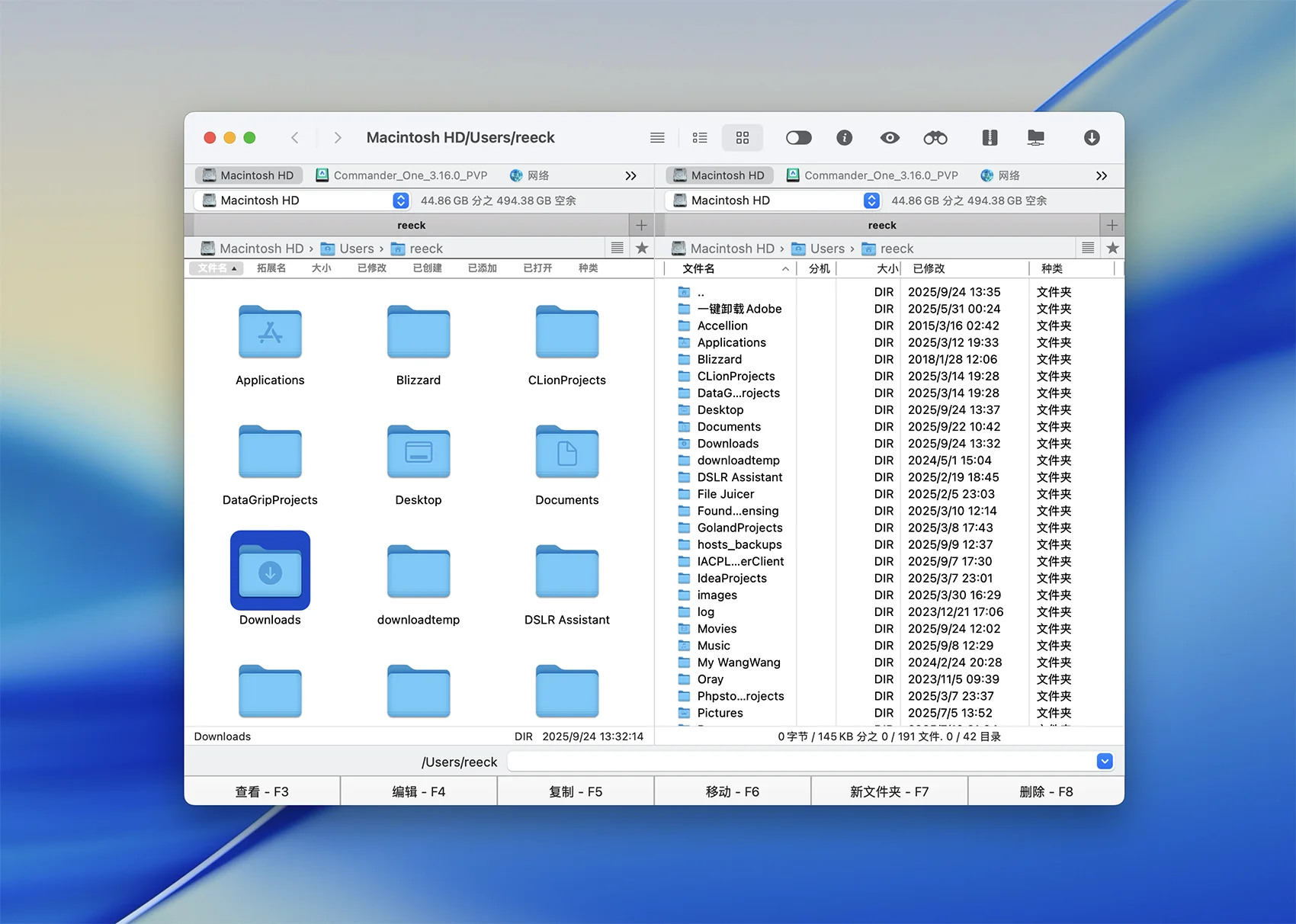Open the network connections icon
The height and width of the screenshot is (924, 1296).
(1035, 138)
